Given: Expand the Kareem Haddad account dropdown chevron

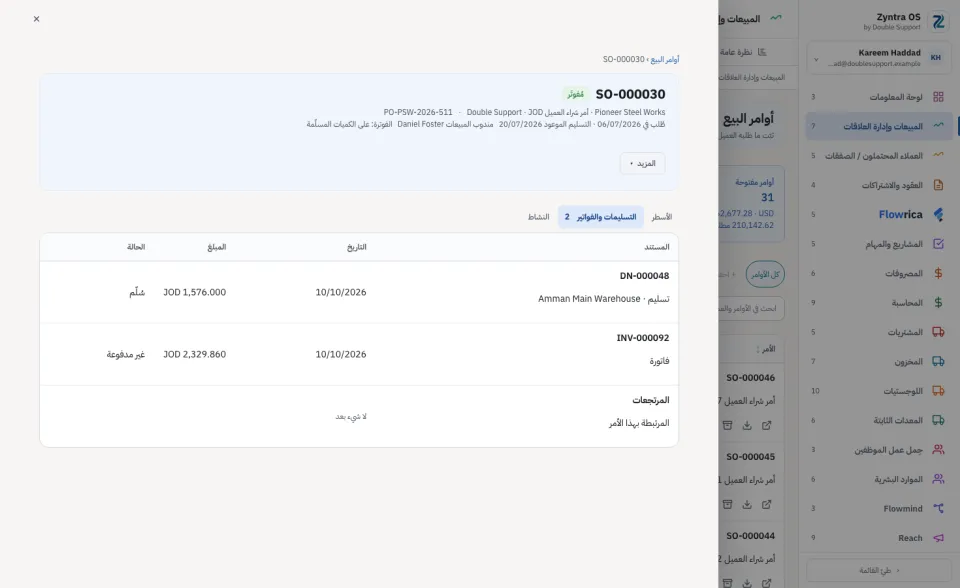Looking at the screenshot, I should point(816,59).
